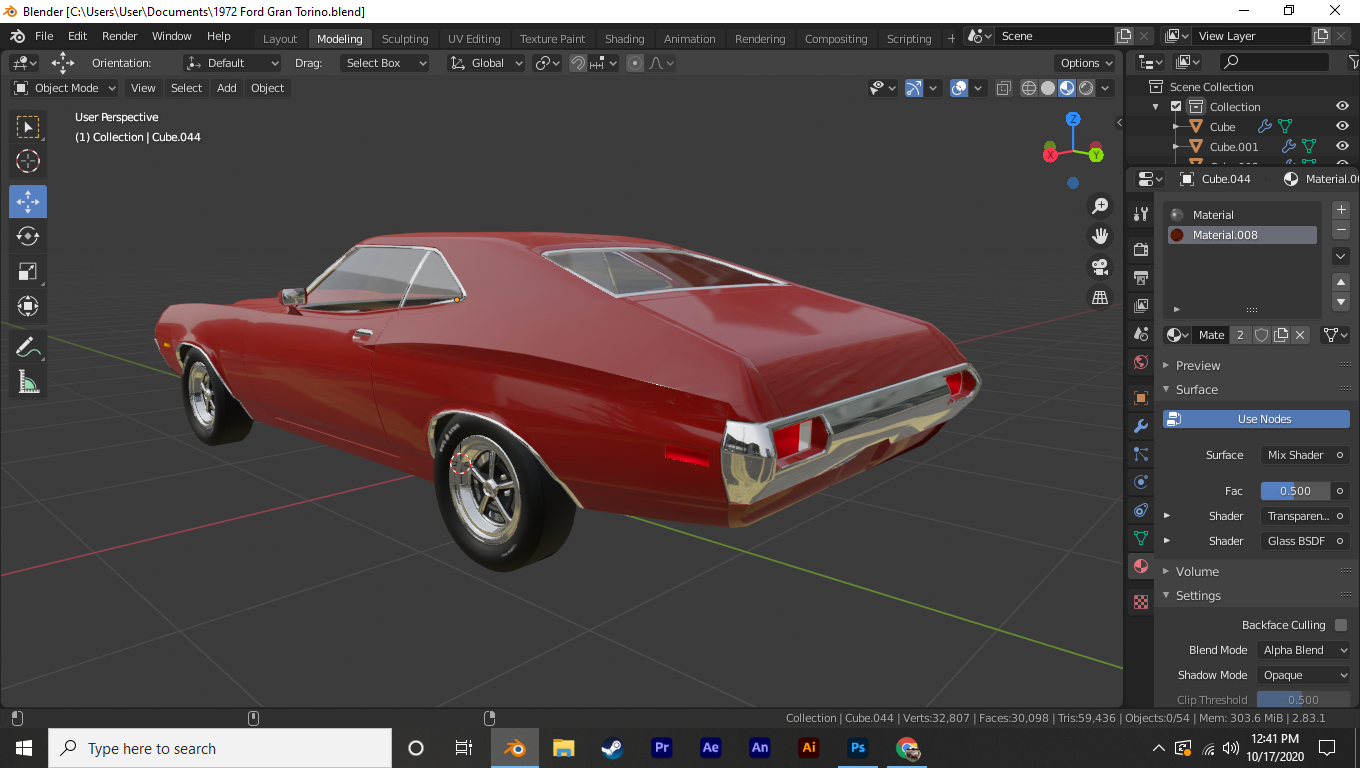Select the Move tool in toolbar
1360x768 pixels.
28,201
